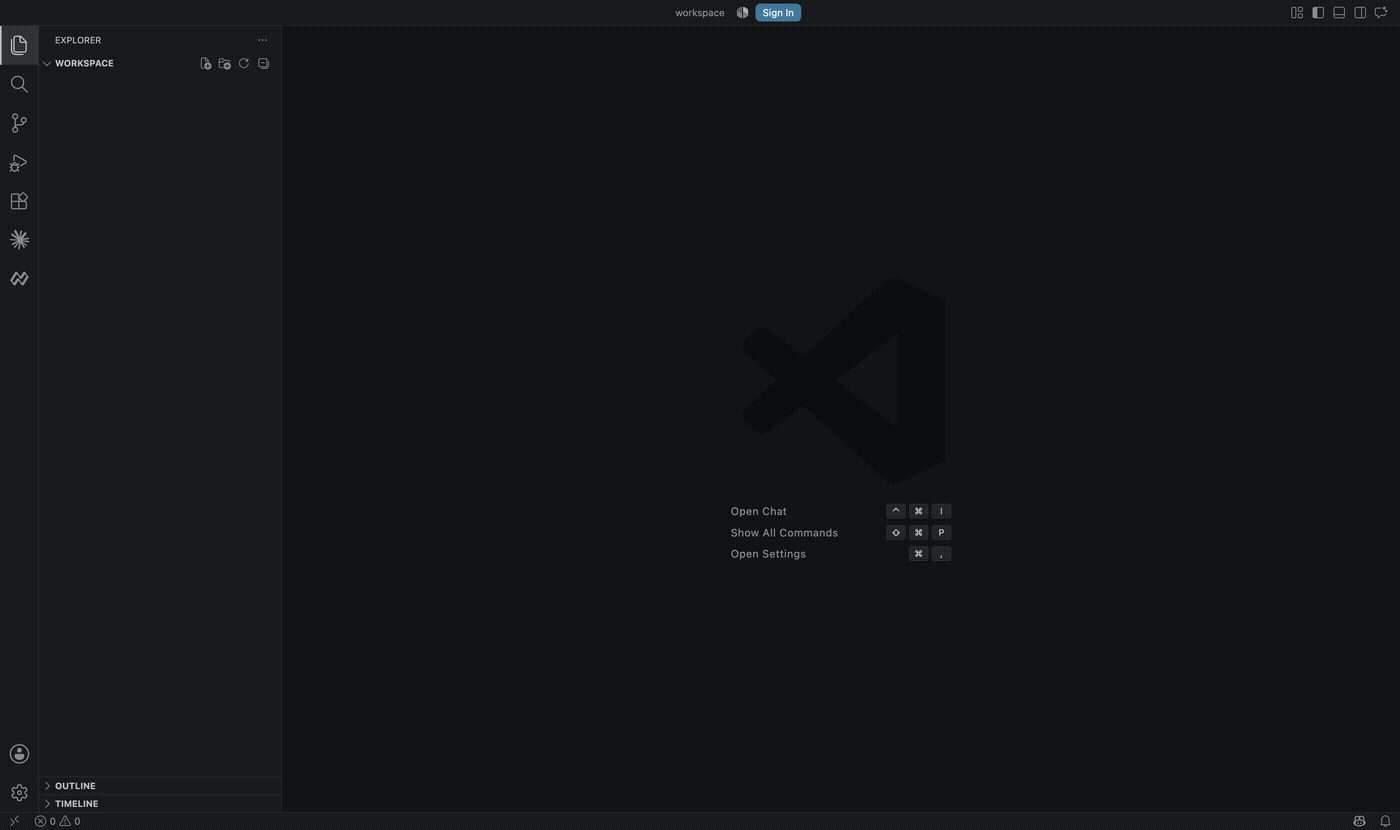This screenshot has height=830, width=1400.
Task: Toggle the primary side bar
Action: [x=1318, y=13]
